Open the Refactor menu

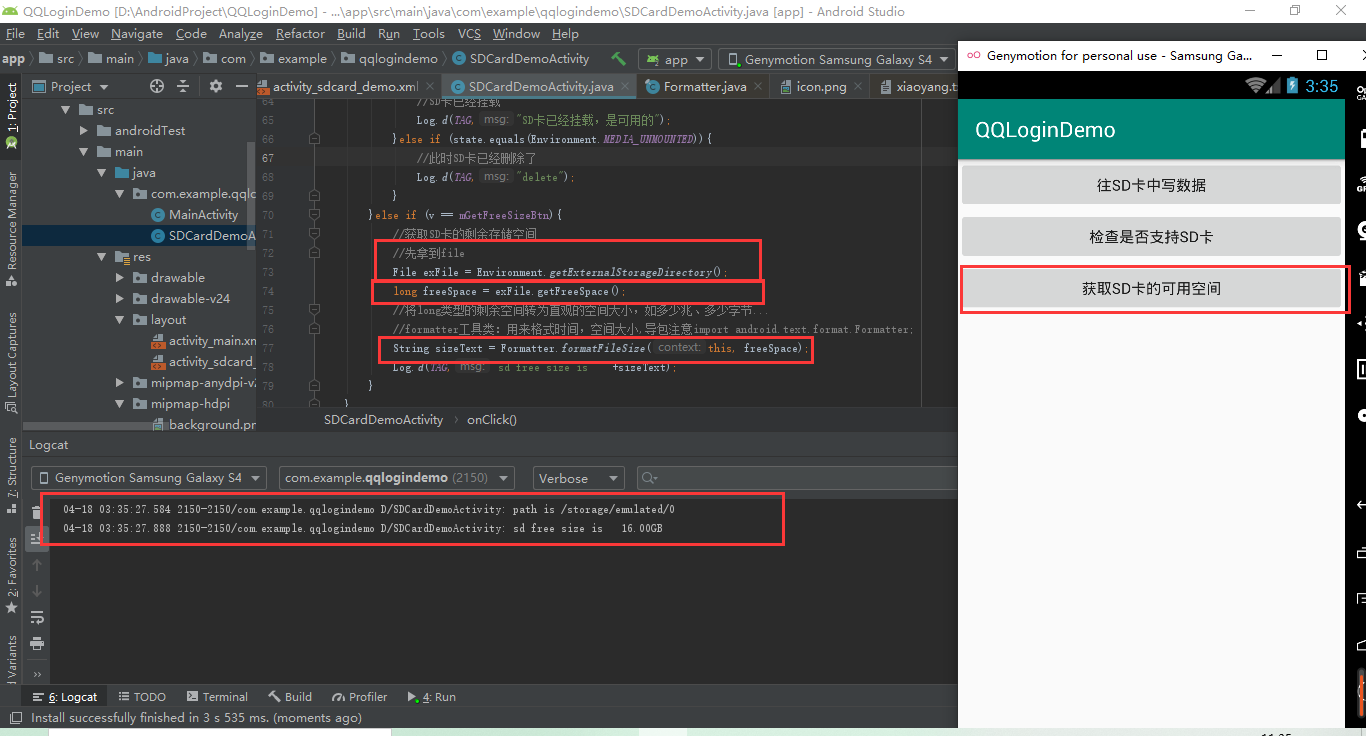point(301,33)
